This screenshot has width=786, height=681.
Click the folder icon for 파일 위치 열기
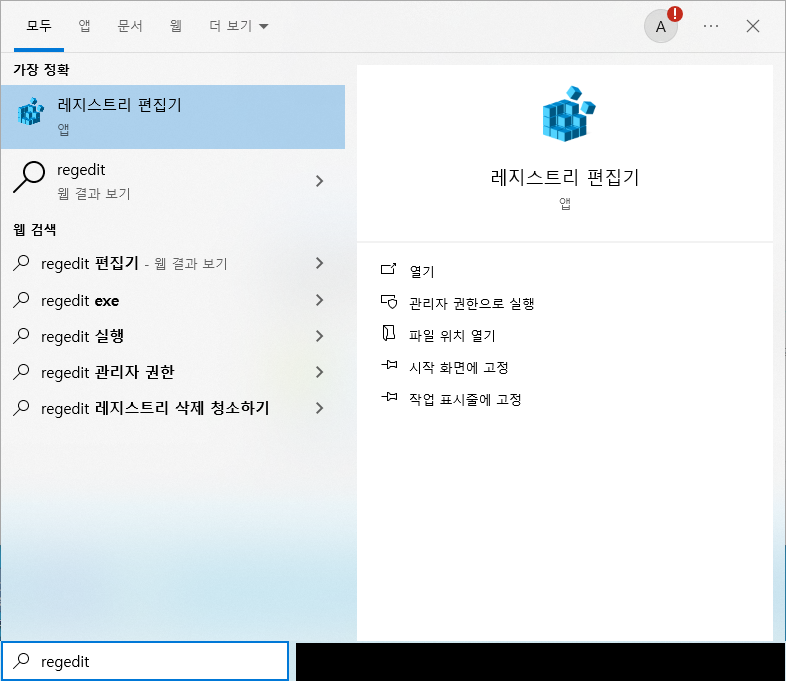[x=388, y=333]
